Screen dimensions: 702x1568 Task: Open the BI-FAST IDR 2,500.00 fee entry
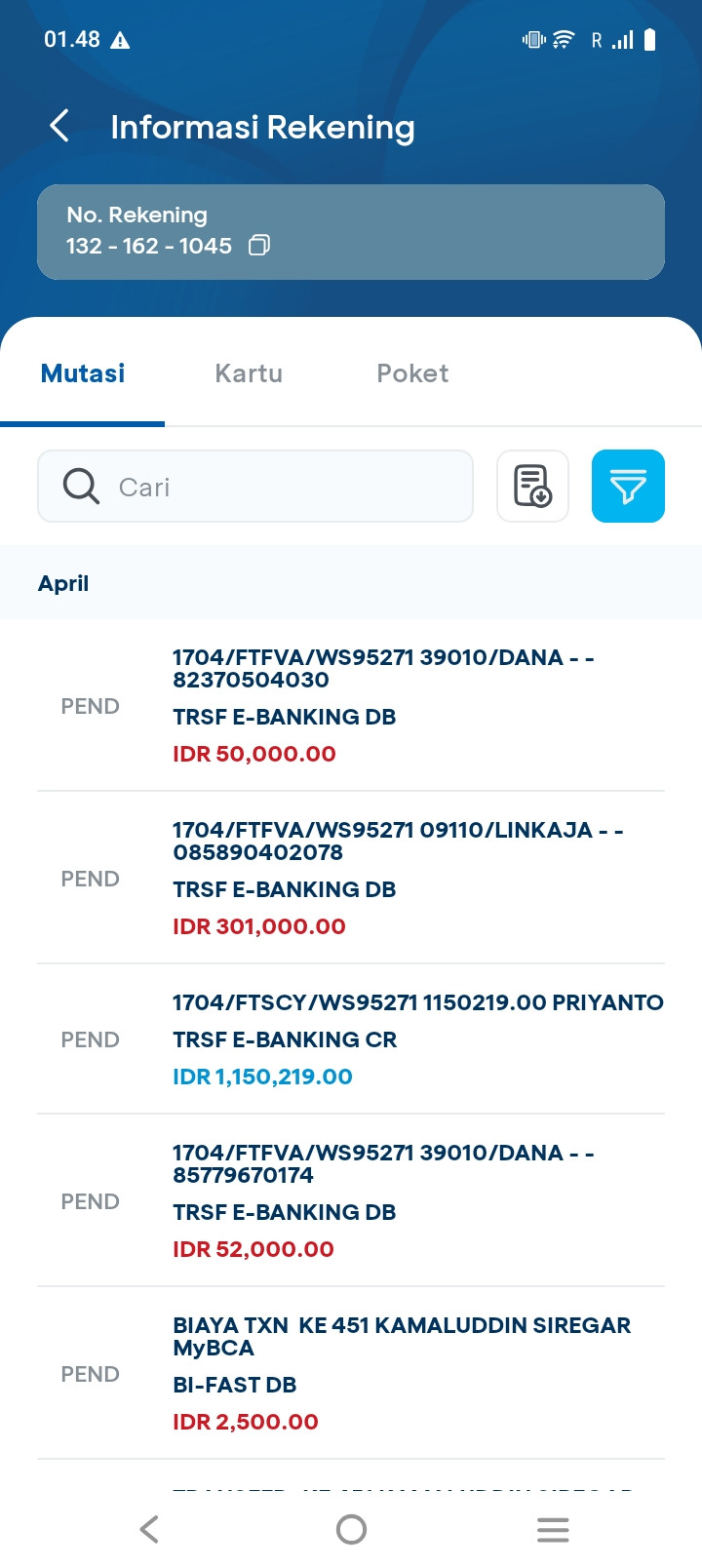[351, 1373]
